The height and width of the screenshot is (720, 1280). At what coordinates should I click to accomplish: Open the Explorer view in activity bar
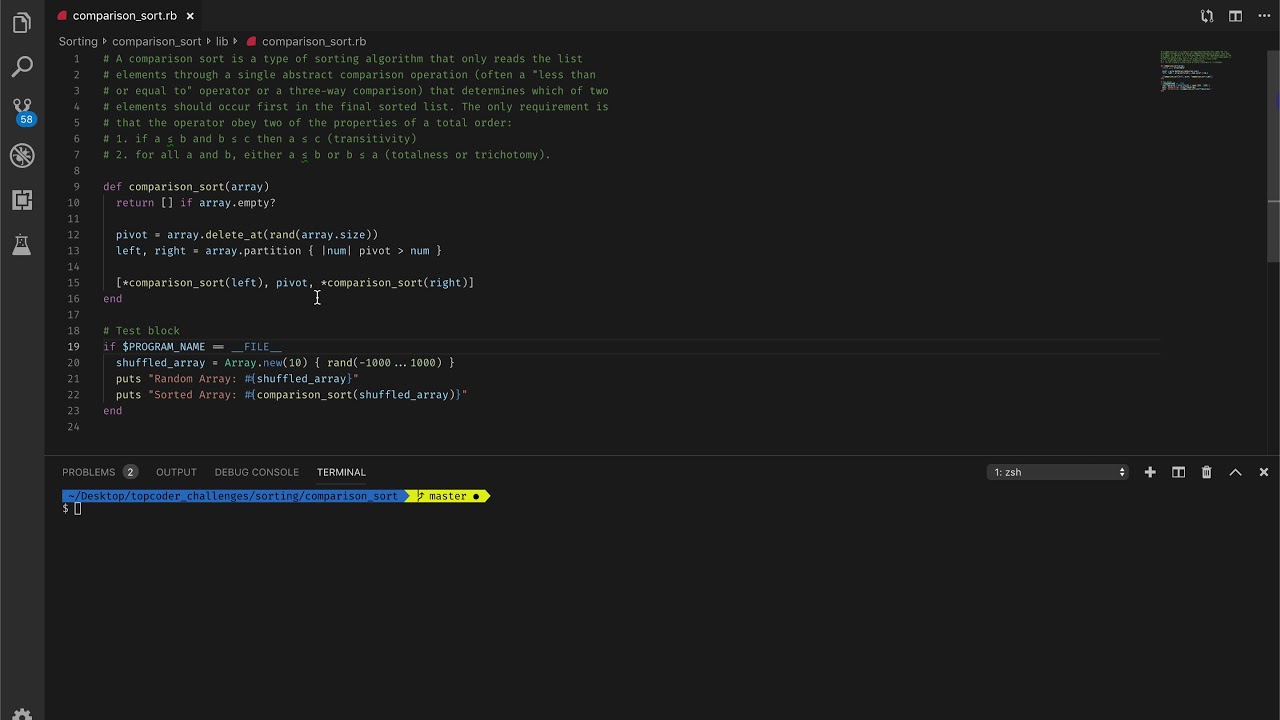pos(22,23)
